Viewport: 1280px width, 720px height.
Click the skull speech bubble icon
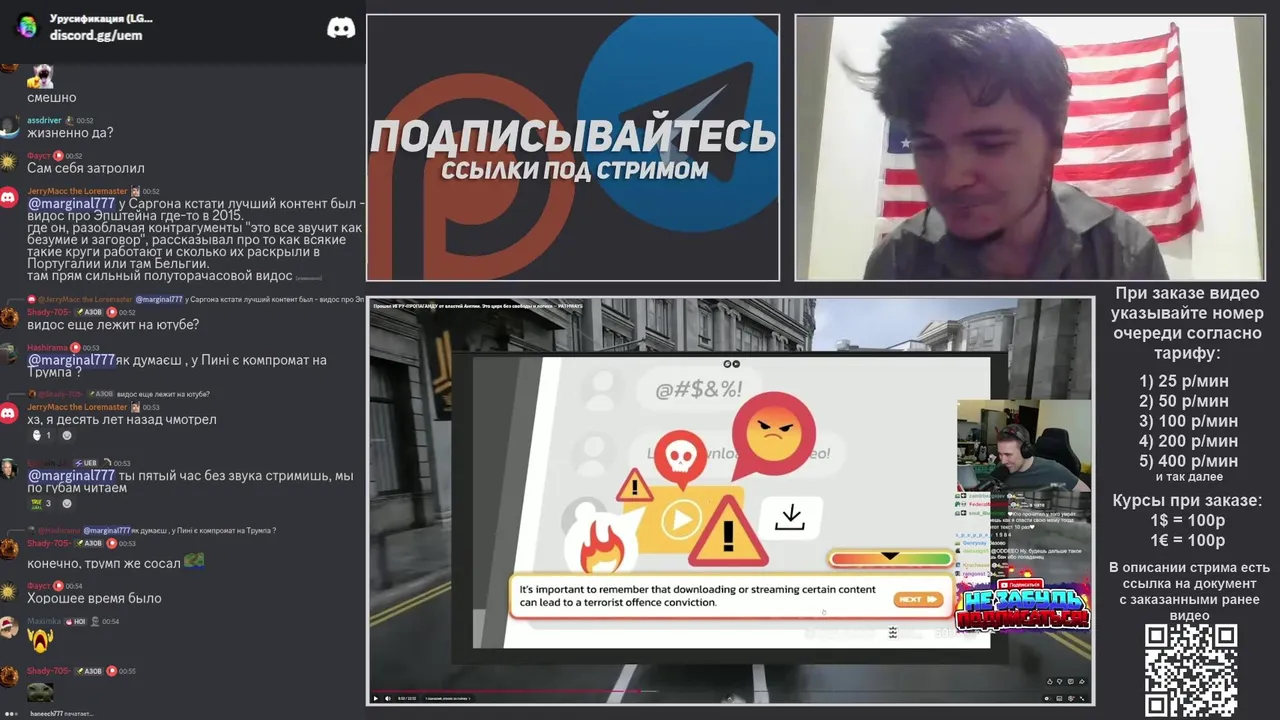680,459
